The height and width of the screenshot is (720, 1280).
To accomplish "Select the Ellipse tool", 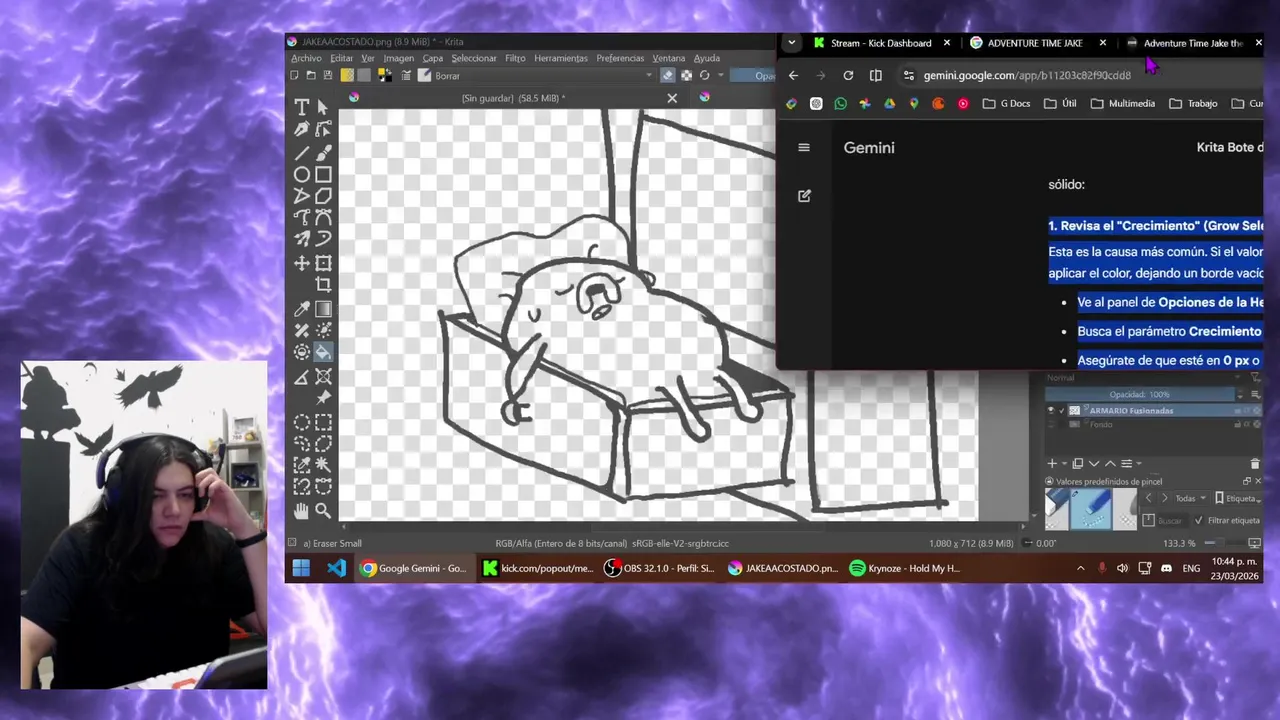I will [x=301, y=175].
